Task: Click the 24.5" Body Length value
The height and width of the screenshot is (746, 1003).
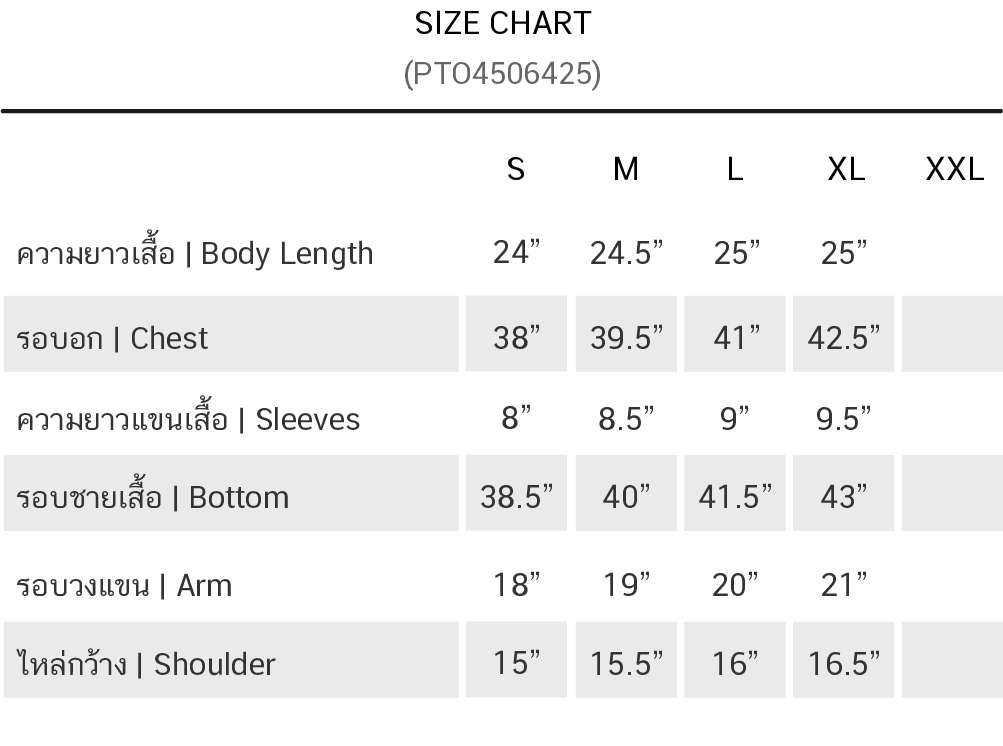Action: click(x=626, y=253)
